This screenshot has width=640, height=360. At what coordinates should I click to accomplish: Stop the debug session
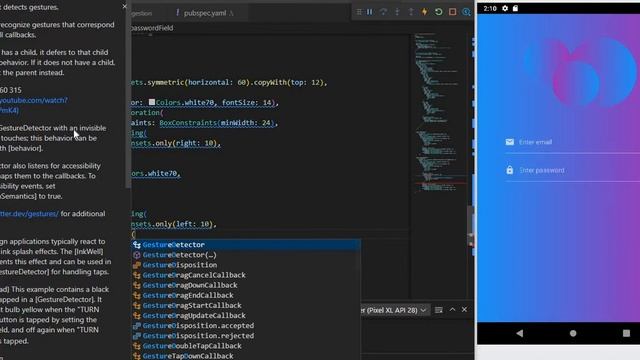(x=452, y=12)
